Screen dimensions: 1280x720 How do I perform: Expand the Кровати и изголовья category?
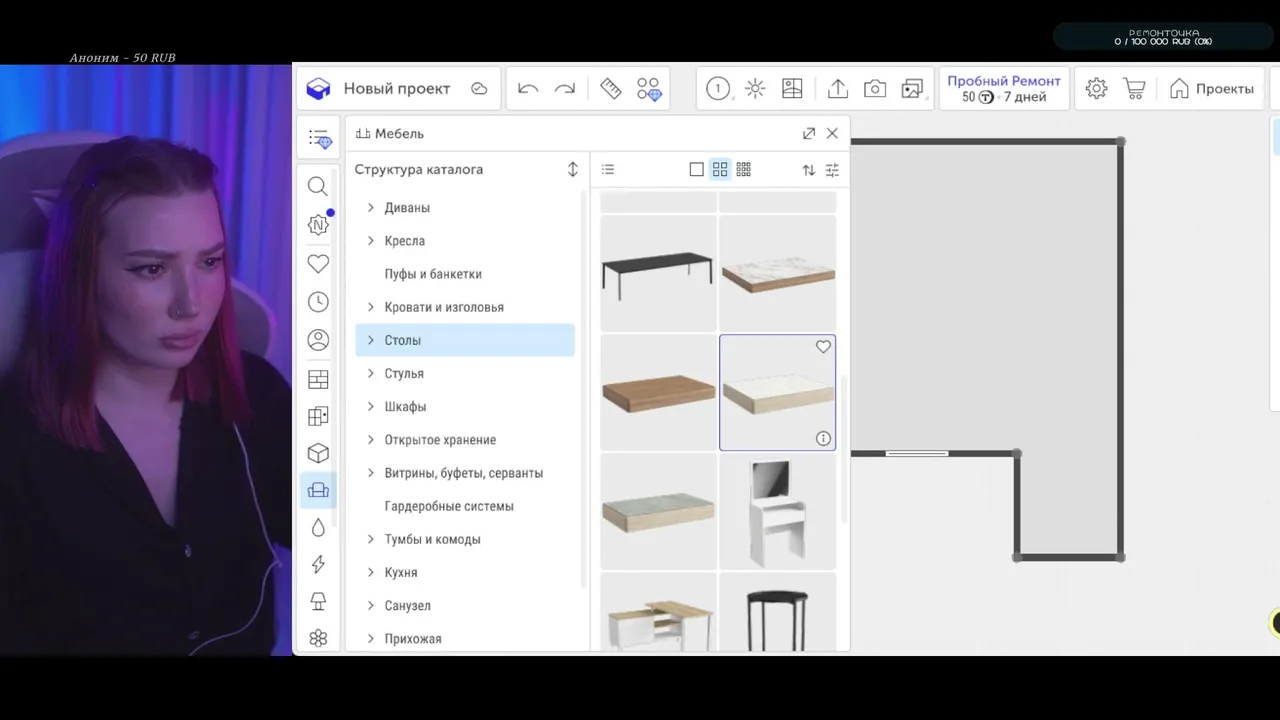tap(371, 307)
